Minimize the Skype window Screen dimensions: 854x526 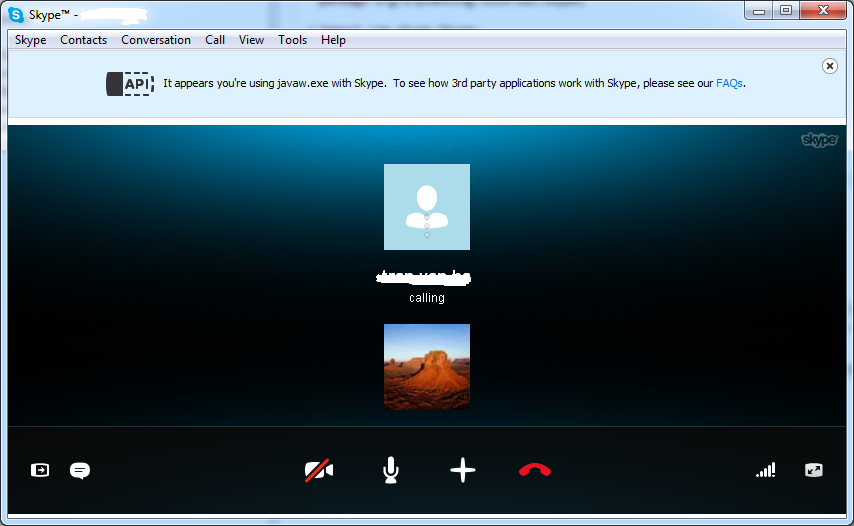pos(759,10)
